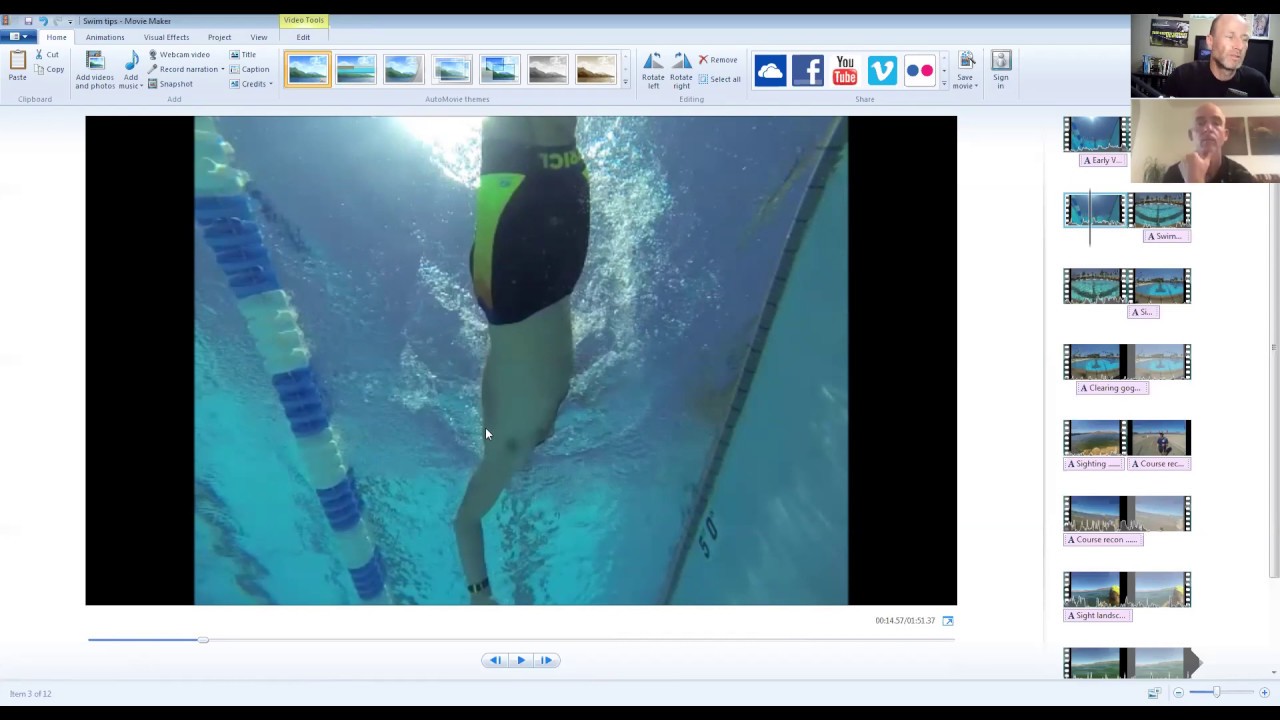The image size is (1280, 720).
Task: Expand the Record narration dropdown arrow
Action: 223,69
